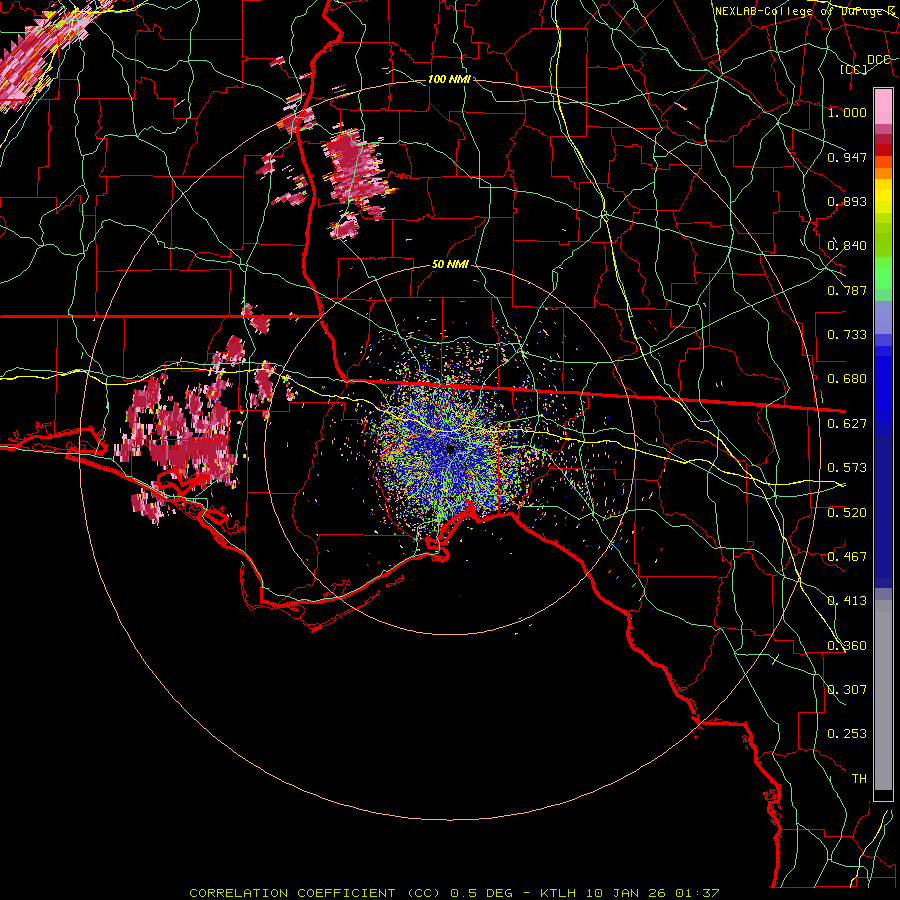Viewport: 900px width, 900px height.
Task: Click the 0.520 scale value
Action: click(x=847, y=513)
